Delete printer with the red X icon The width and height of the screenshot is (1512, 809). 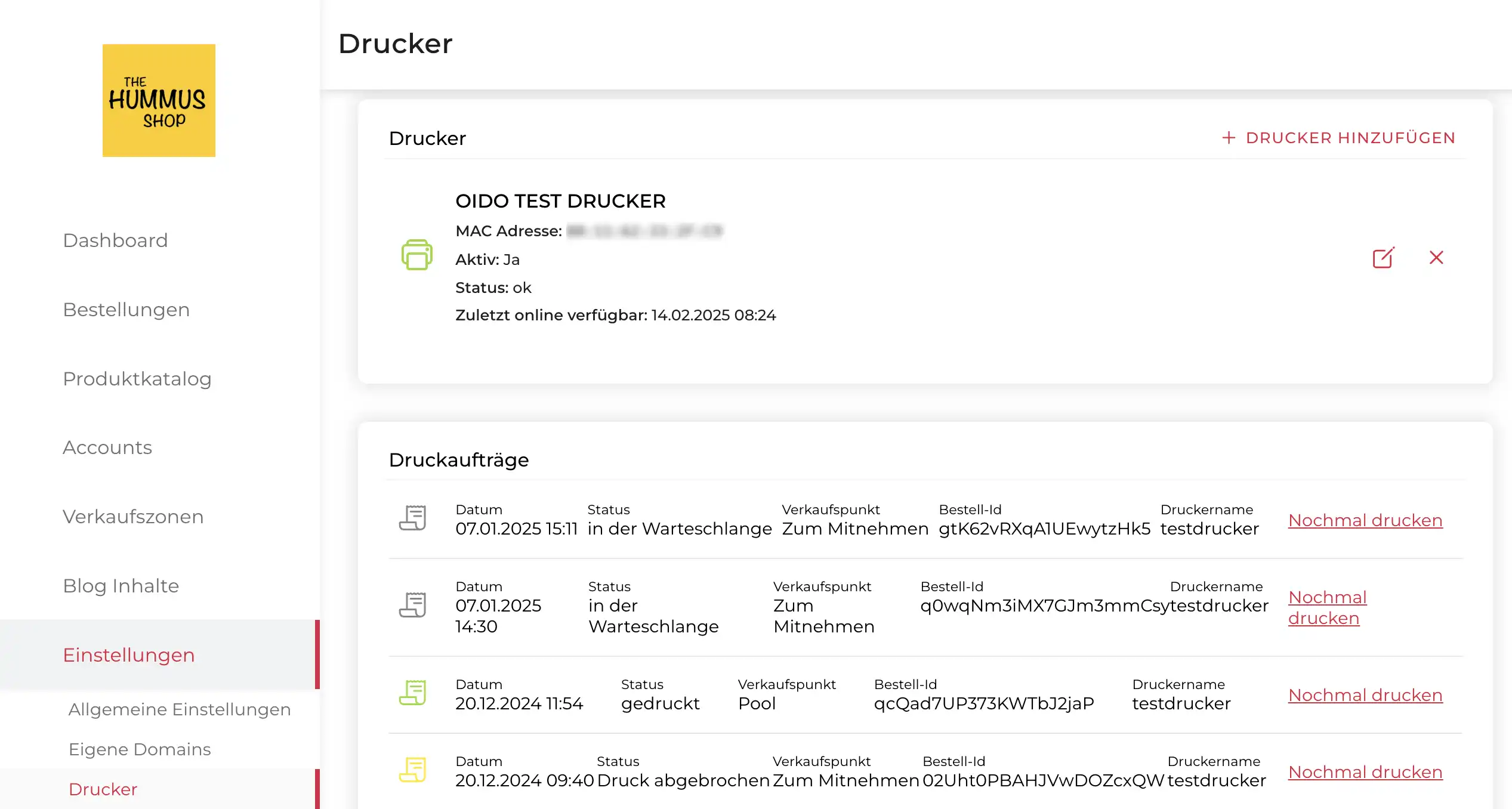(1436, 258)
